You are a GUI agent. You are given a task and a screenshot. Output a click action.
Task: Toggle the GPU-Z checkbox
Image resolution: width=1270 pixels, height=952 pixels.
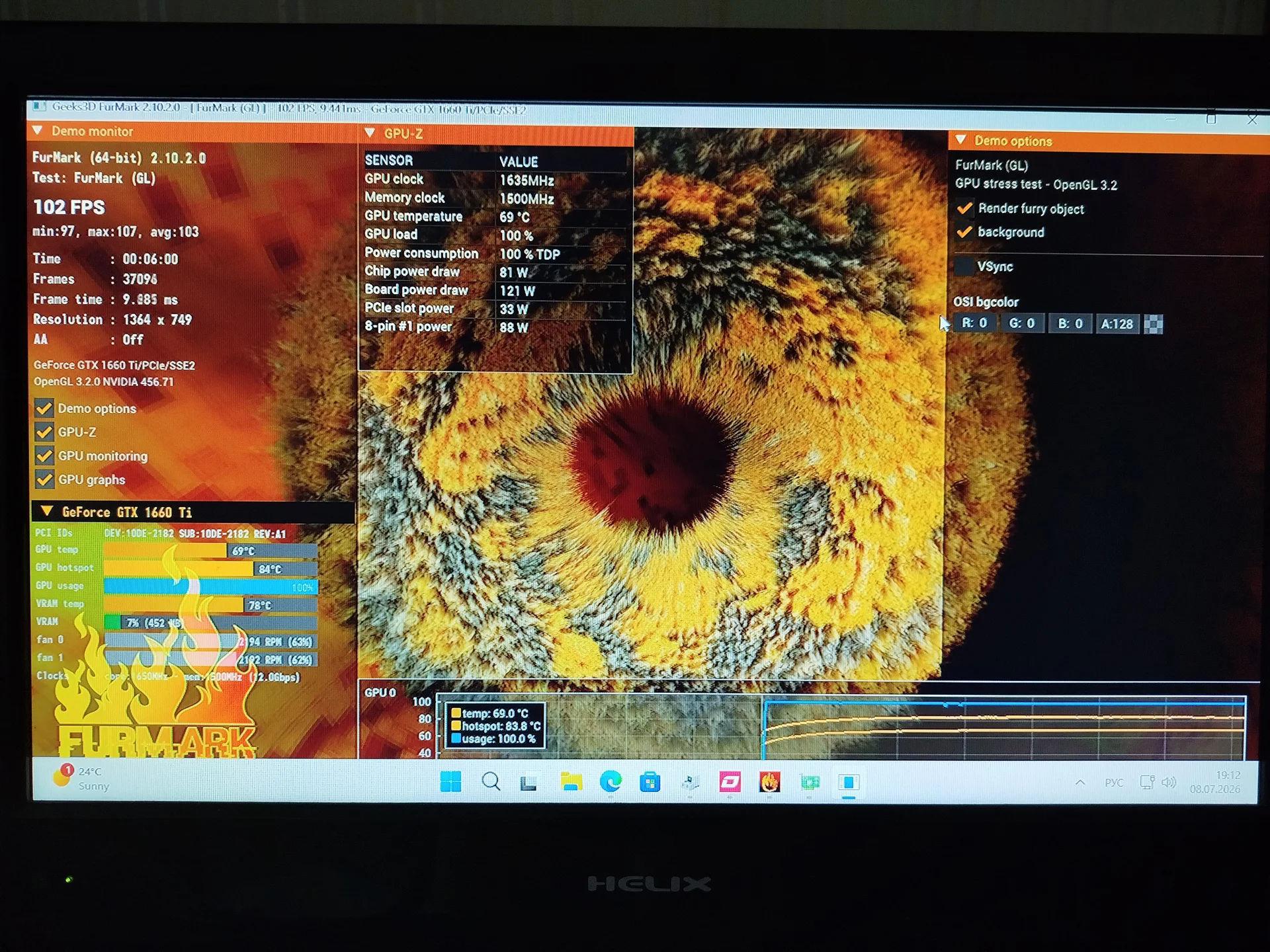[44, 432]
